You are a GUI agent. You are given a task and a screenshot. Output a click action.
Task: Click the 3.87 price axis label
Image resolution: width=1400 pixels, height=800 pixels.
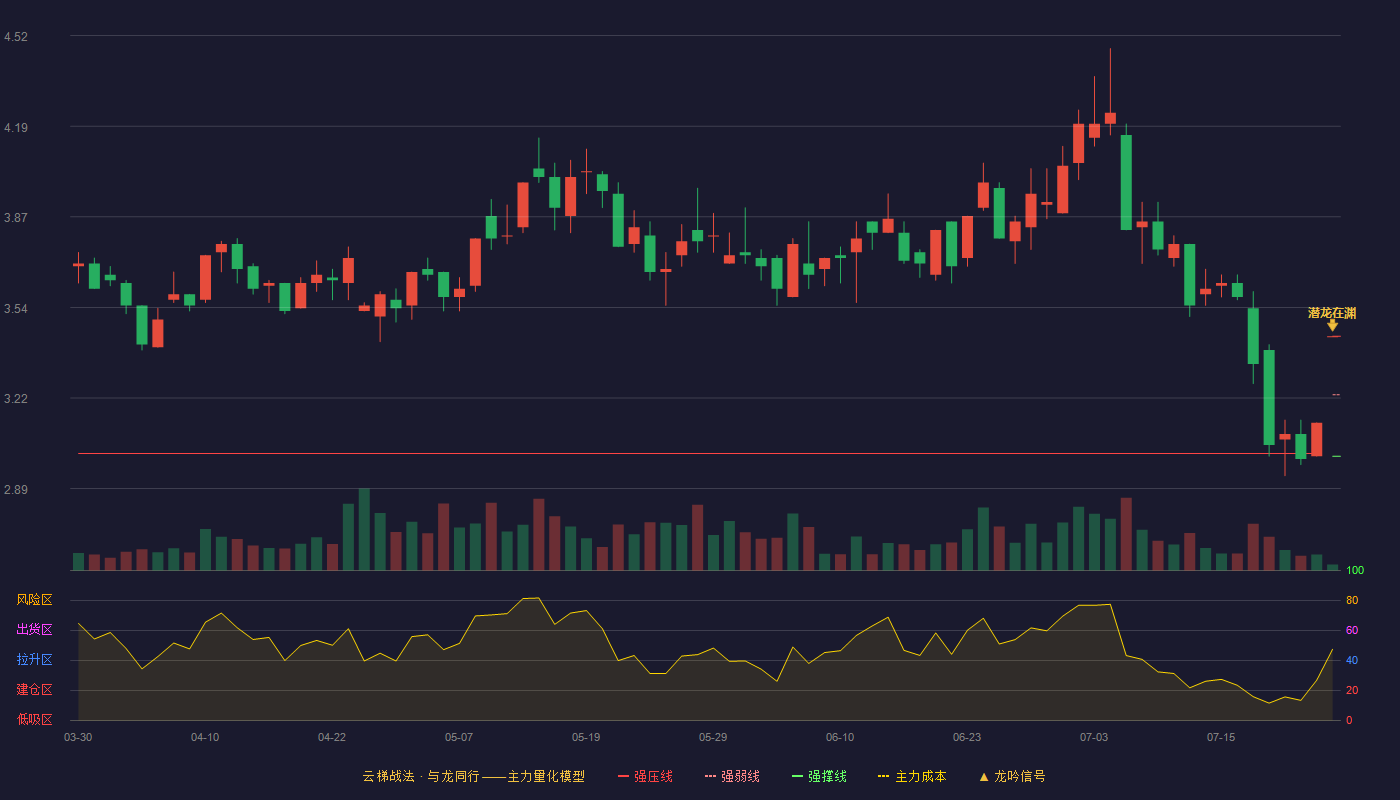[x=16, y=218]
